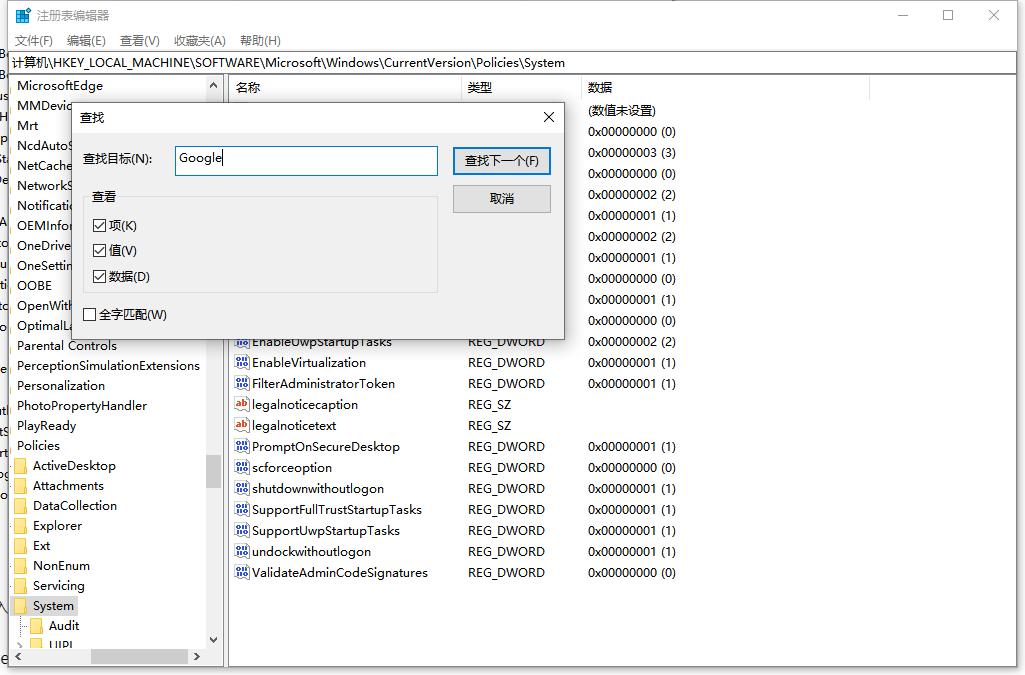Screen dimensions: 1025x675
Task: Open the 收藏夹(A) favorites menu
Action: pyautogui.click(x=199, y=41)
